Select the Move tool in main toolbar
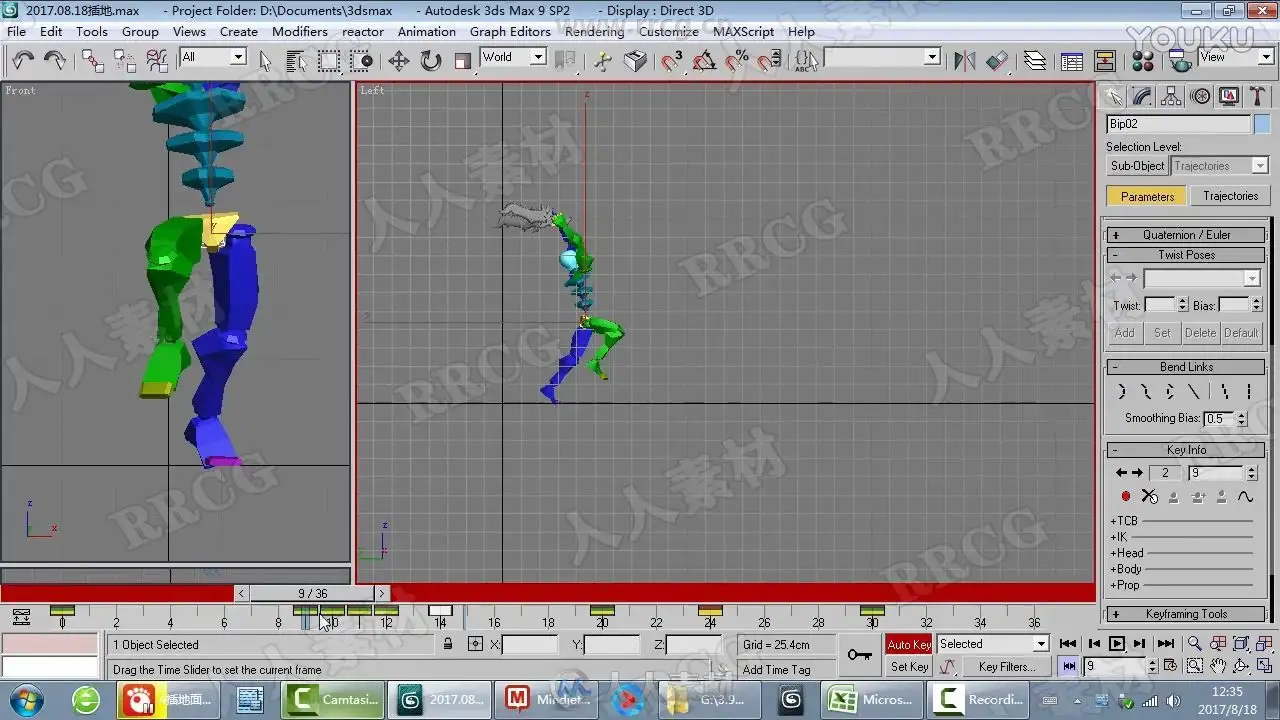Viewport: 1280px width, 720px height. pyautogui.click(x=399, y=61)
